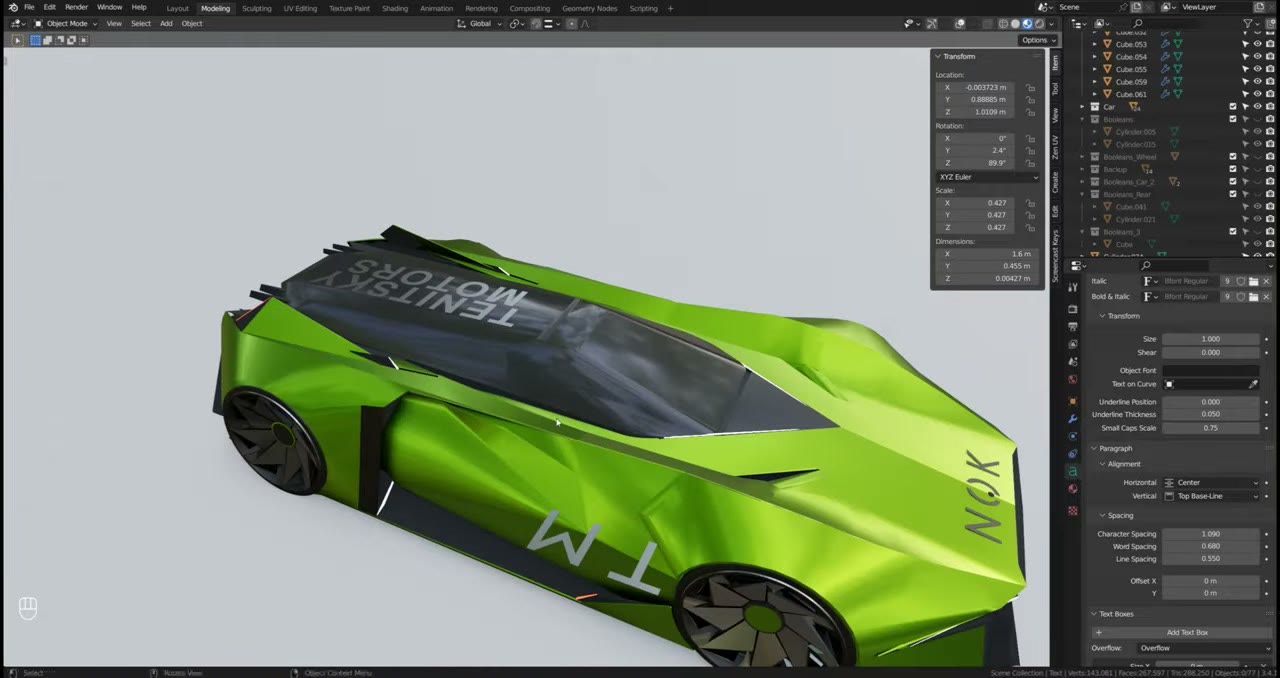This screenshot has width=1280, height=678.
Task: Open the outliner filter funnel icon
Action: 1250,23
